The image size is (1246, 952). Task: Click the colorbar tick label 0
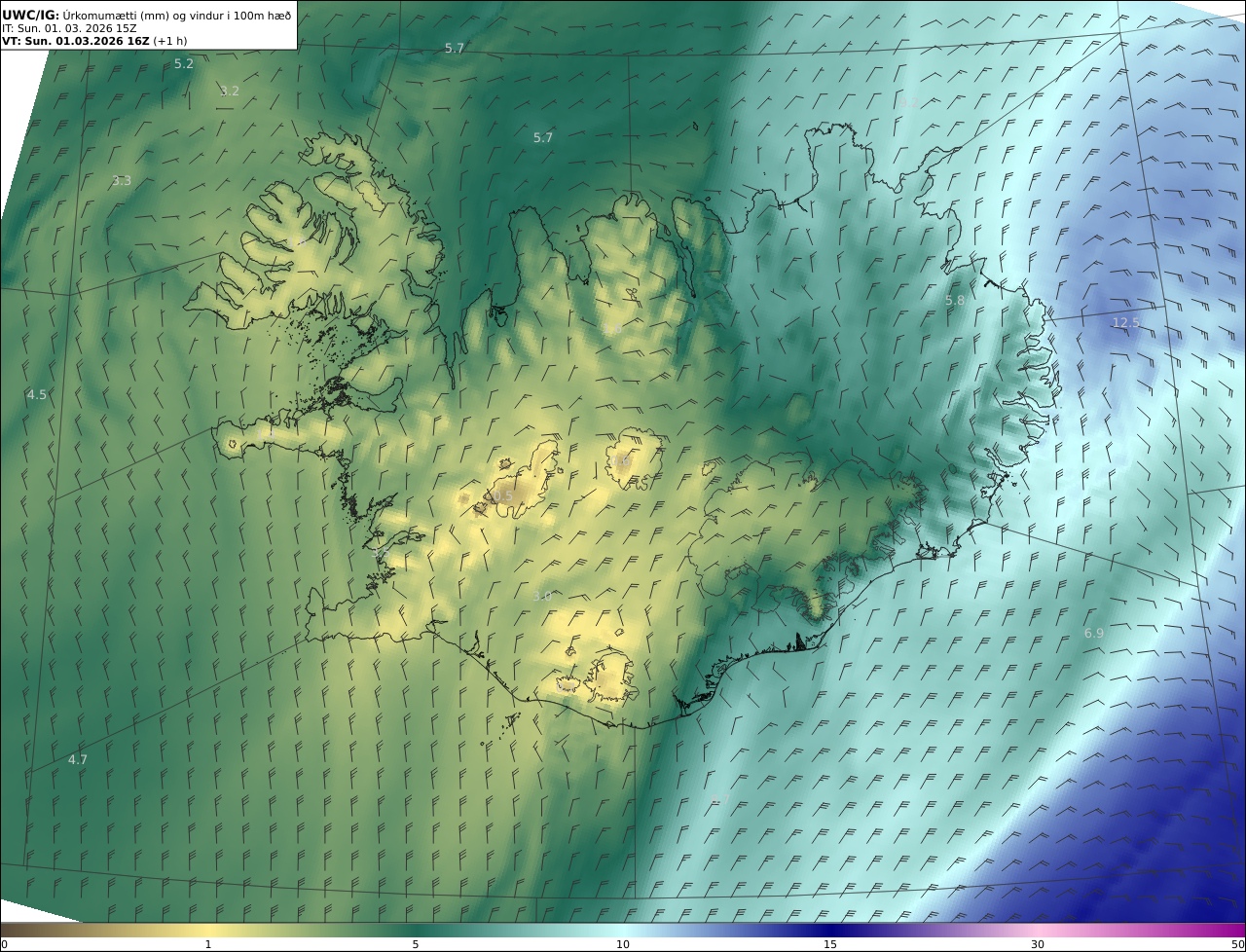pyautogui.click(x=4, y=944)
